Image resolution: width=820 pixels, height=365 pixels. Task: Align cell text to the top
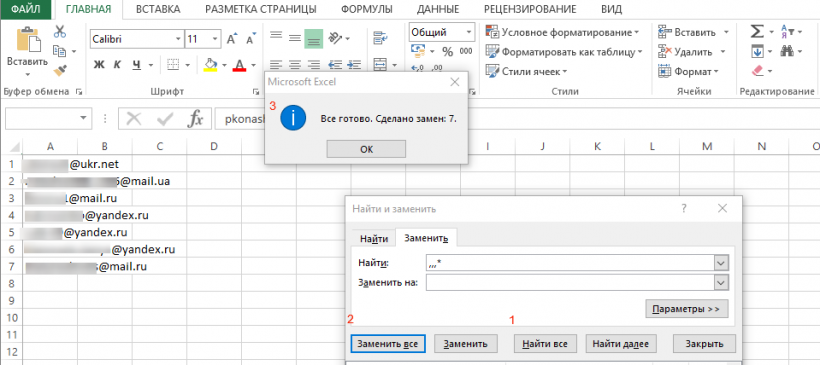[x=276, y=37]
